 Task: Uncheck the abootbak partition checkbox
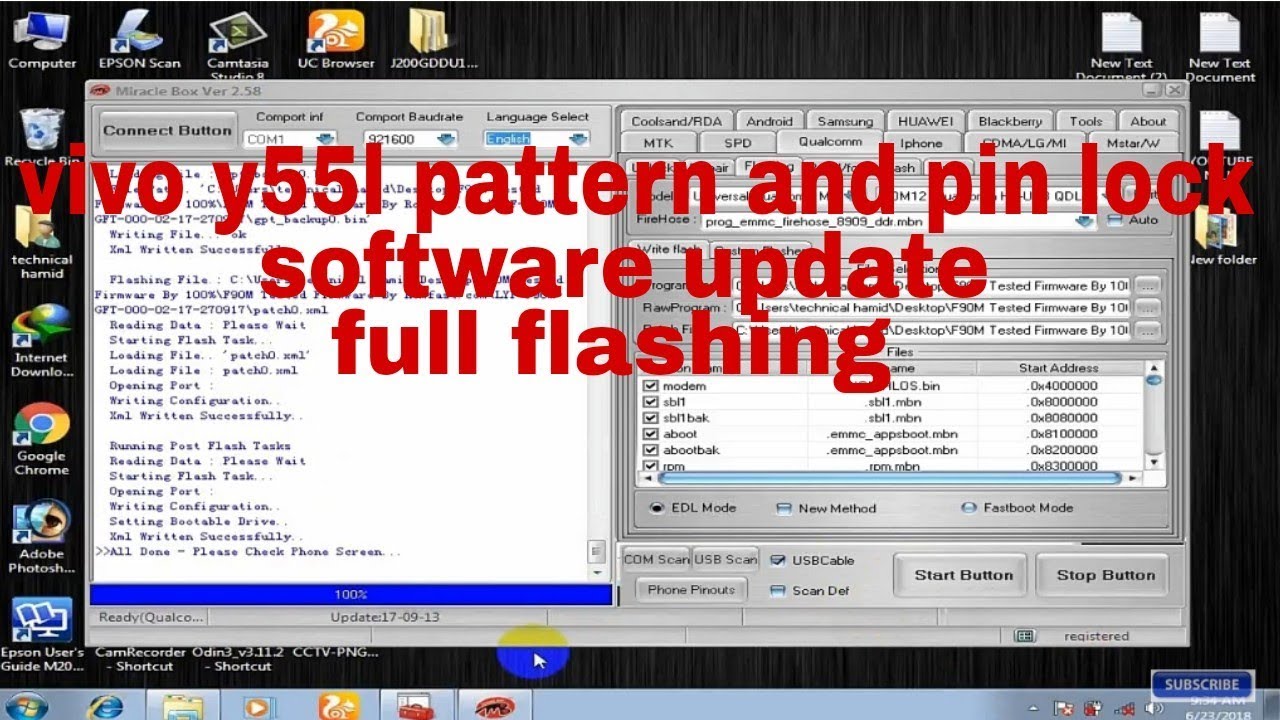point(651,450)
